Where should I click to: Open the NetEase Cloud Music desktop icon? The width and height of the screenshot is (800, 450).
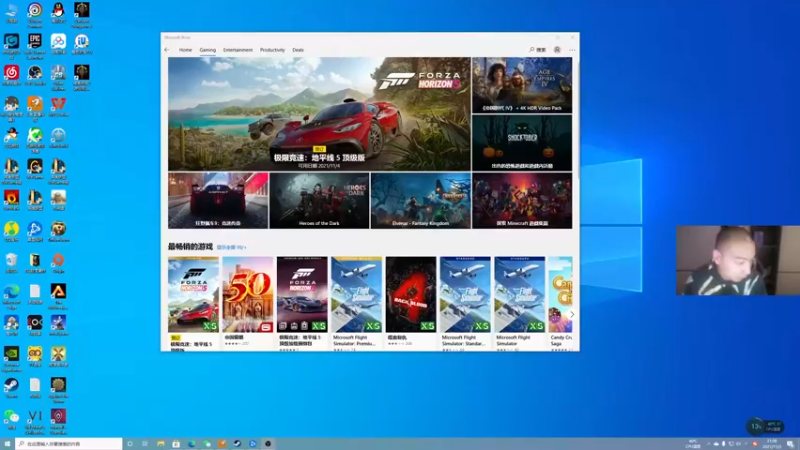tap(12, 76)
